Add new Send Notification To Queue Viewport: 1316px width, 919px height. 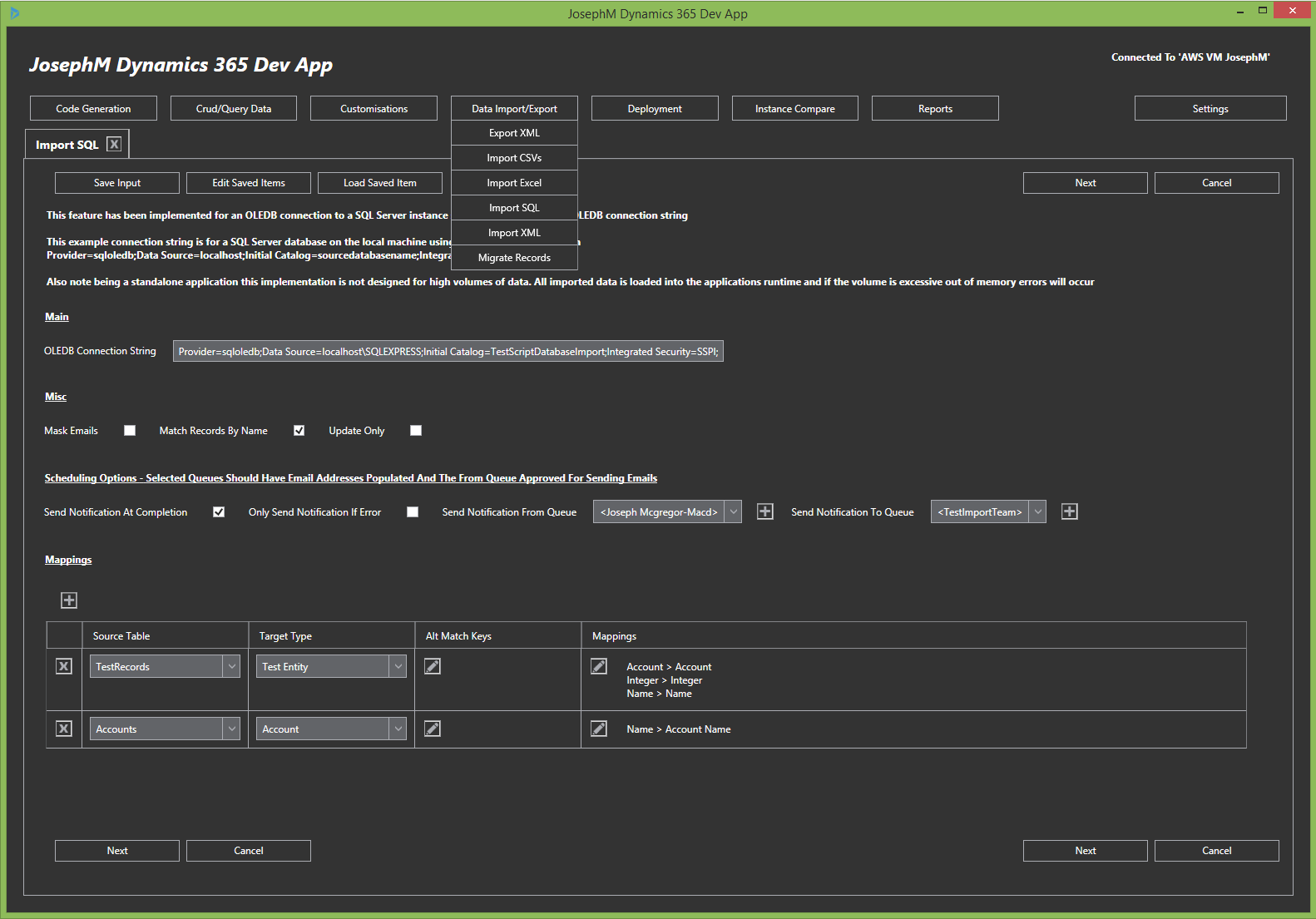(1070, 511)
